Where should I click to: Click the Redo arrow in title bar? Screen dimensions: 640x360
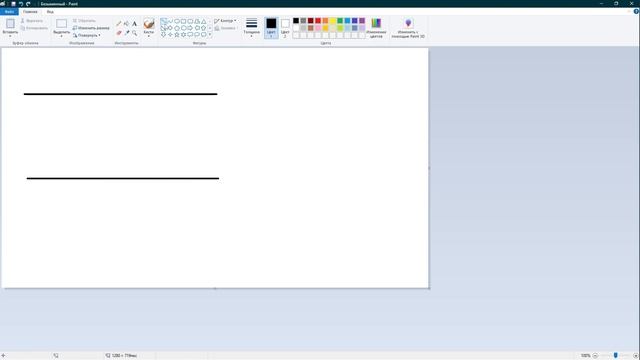[28, 4]
